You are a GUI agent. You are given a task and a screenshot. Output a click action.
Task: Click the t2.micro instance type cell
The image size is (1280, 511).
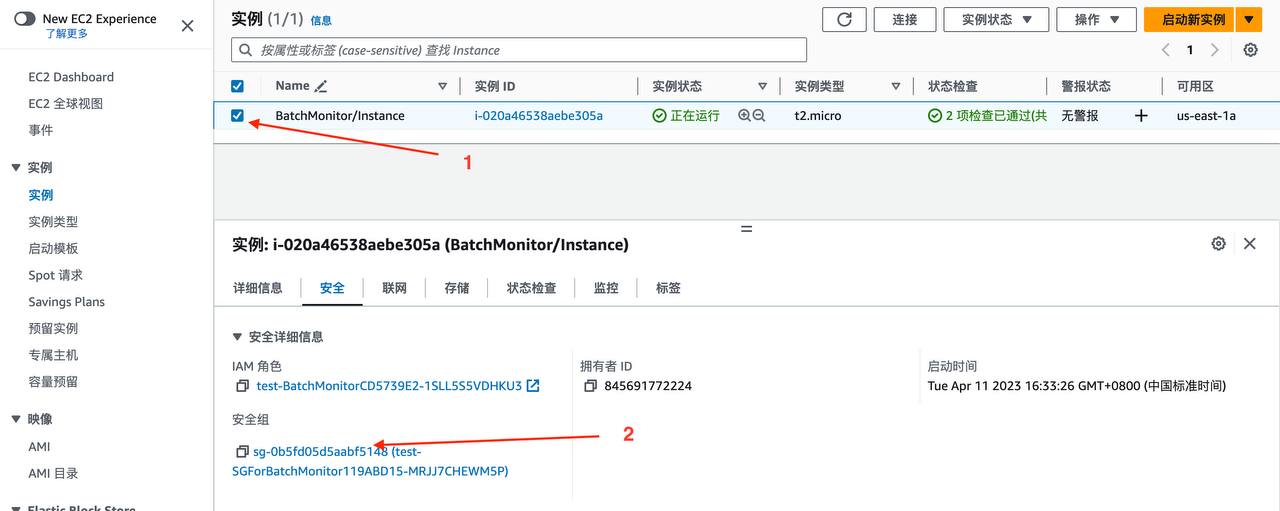tap(818, 116)
